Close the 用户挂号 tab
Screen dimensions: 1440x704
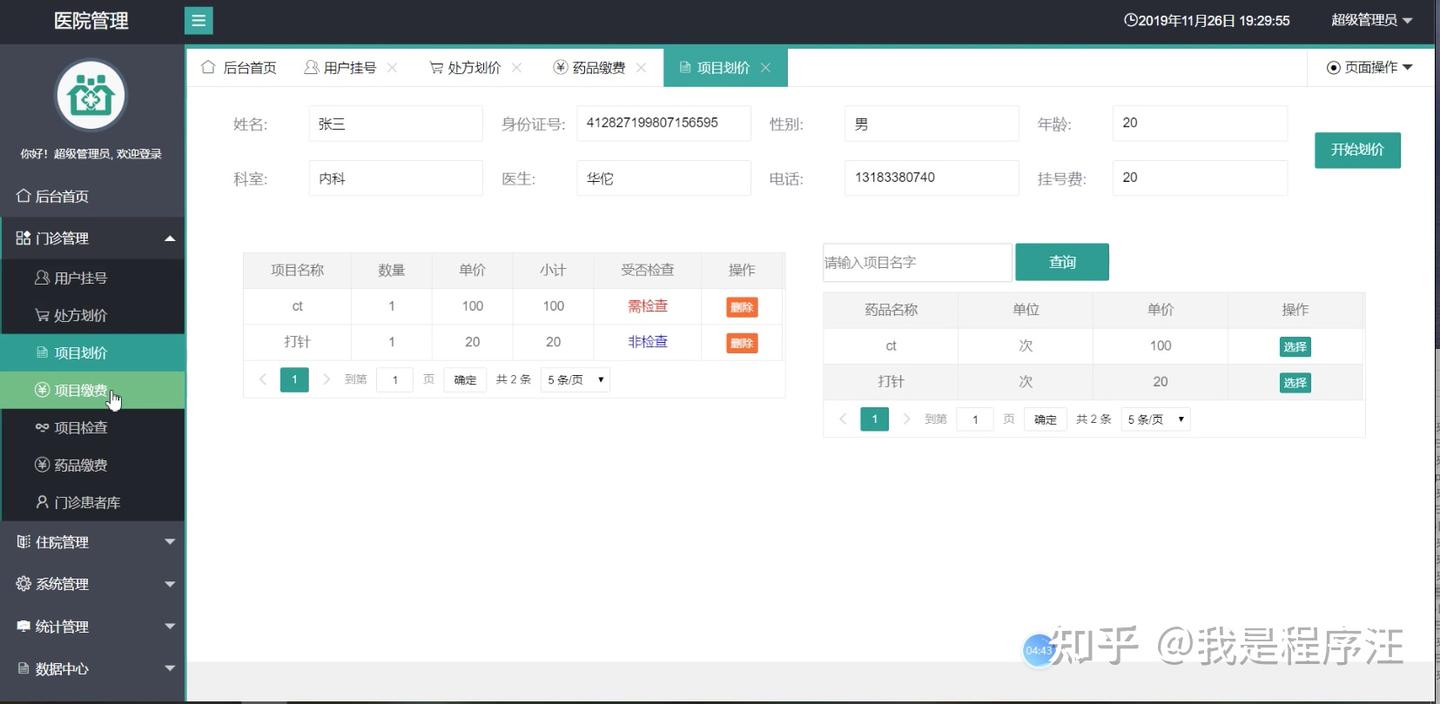point(392,67)
